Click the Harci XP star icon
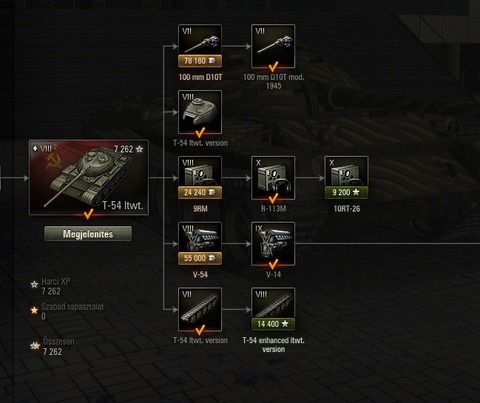The height and width of the screenshot is (403, 480). 34,285
